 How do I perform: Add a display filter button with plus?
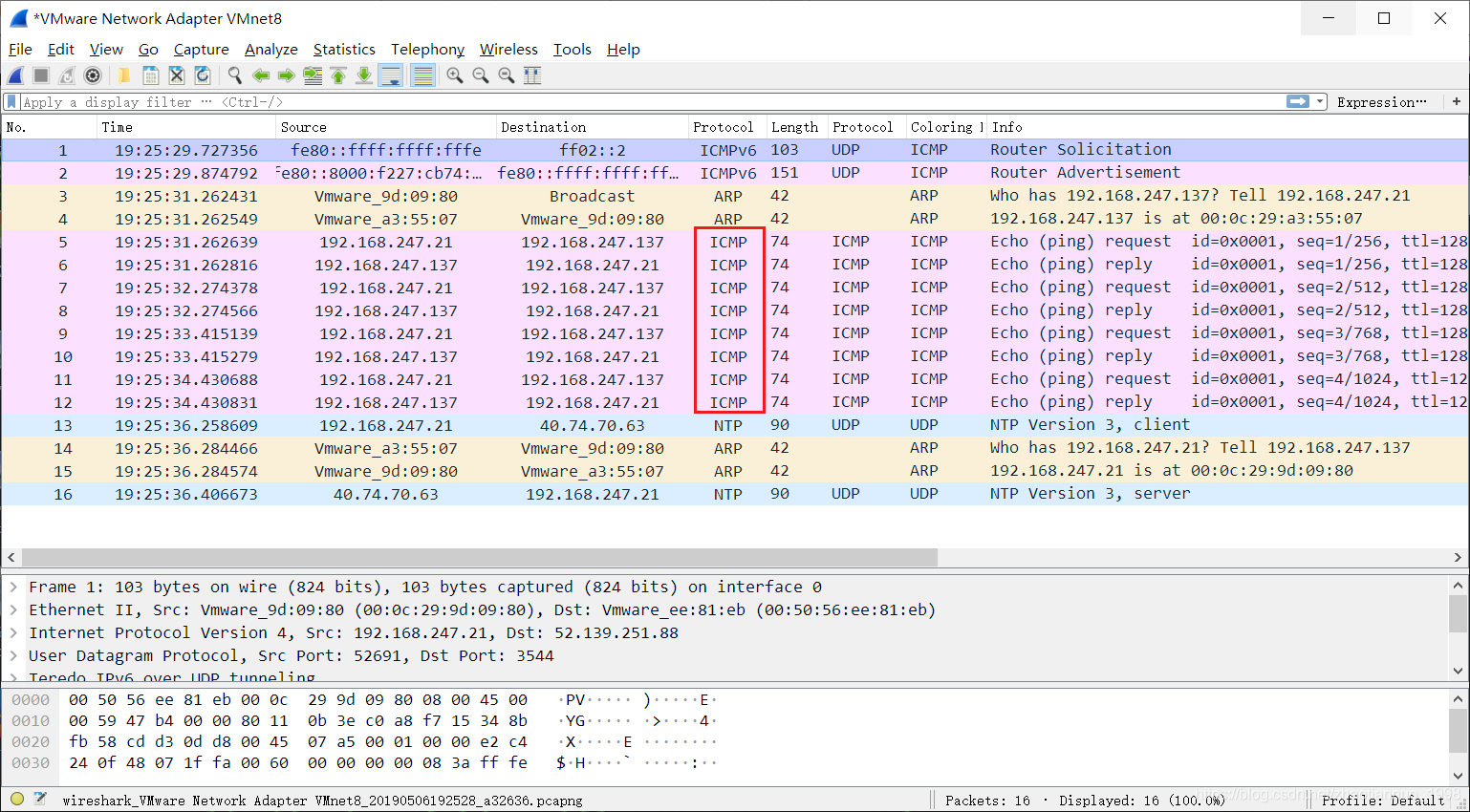click(x=1457, y=101)
